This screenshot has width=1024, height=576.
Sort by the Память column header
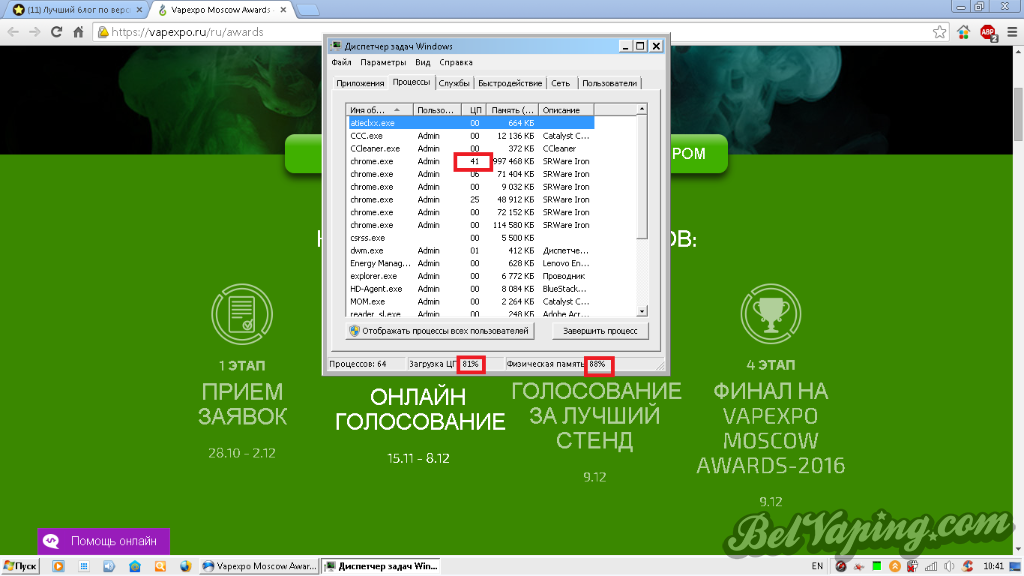513,110
